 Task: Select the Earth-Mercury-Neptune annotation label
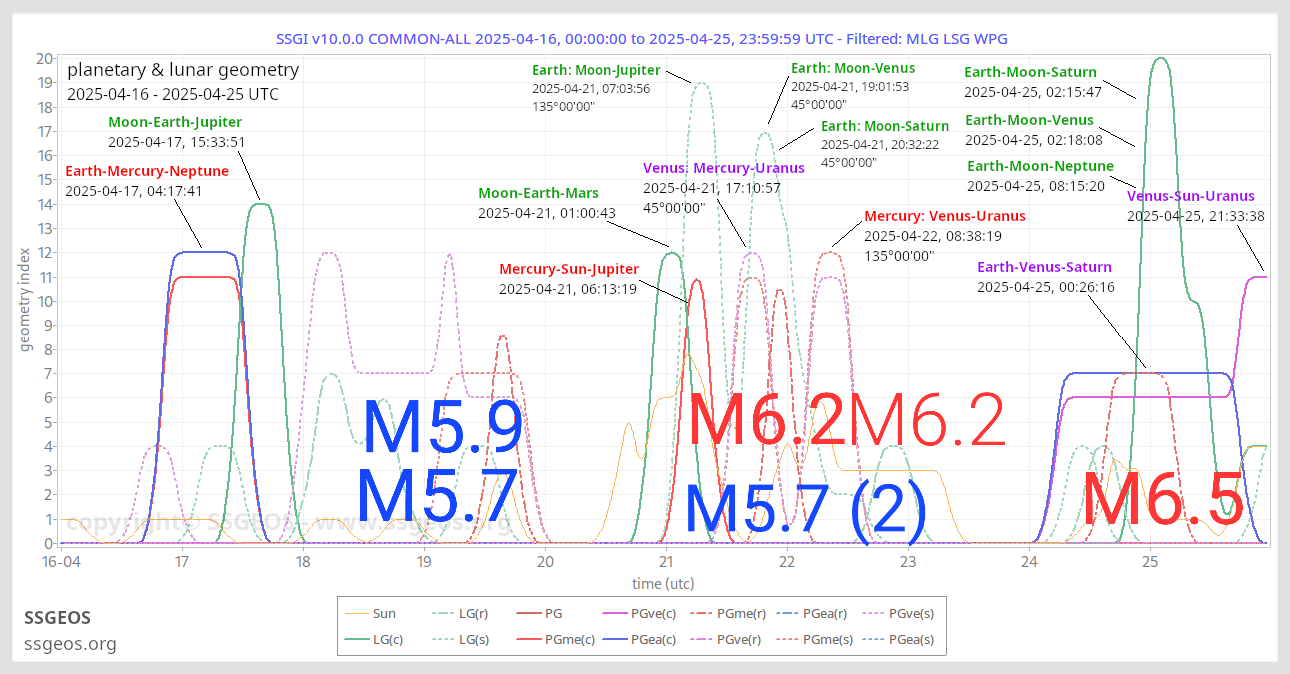pos(146,171)
